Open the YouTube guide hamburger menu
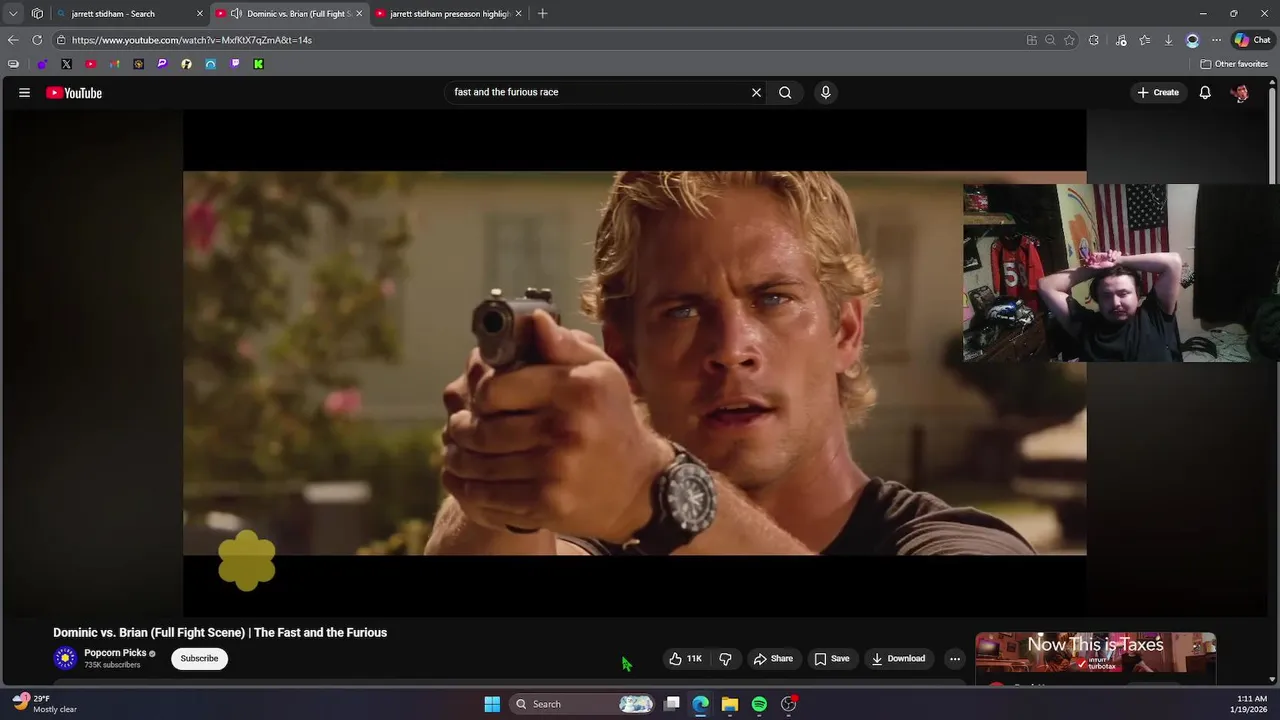The image size is (1280, 720). click(x=24, y=92)
